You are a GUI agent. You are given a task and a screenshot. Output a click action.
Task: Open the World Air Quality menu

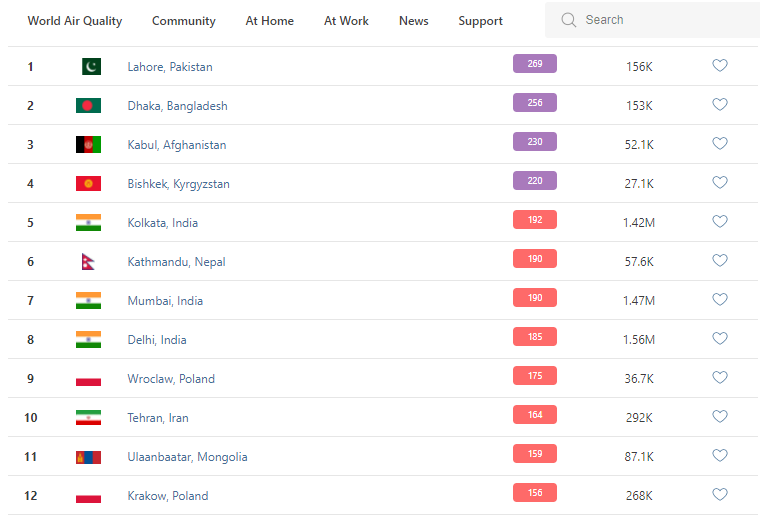(75, 21)
